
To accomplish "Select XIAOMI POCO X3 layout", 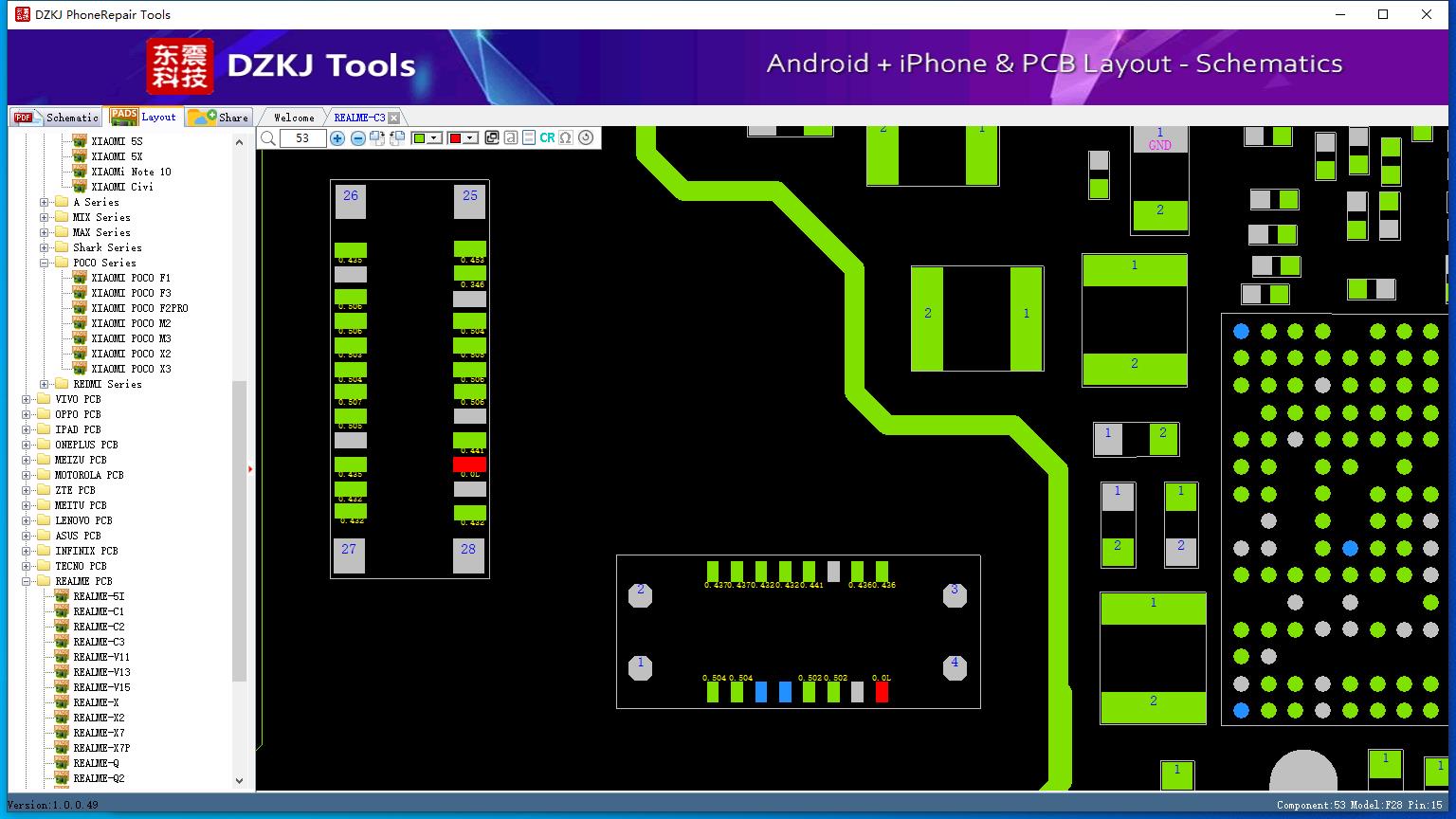I will [131, 369].
